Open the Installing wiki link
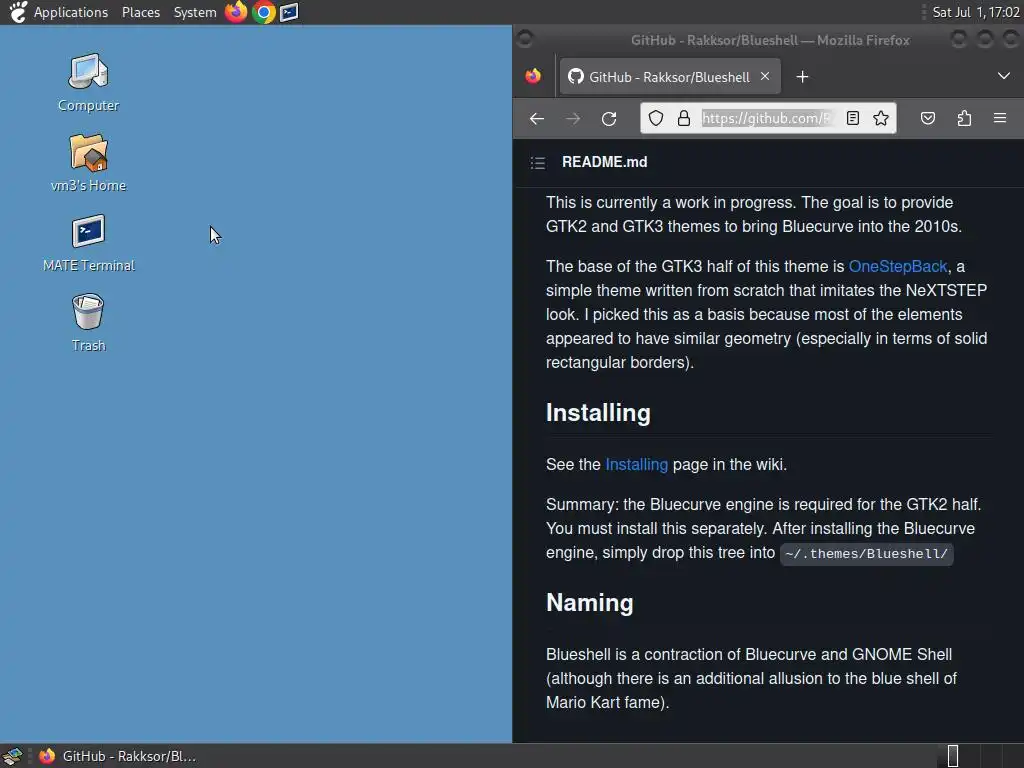The height and width of the screenshot is (768, 1024). pyautogui.click(x=636, y=464)
